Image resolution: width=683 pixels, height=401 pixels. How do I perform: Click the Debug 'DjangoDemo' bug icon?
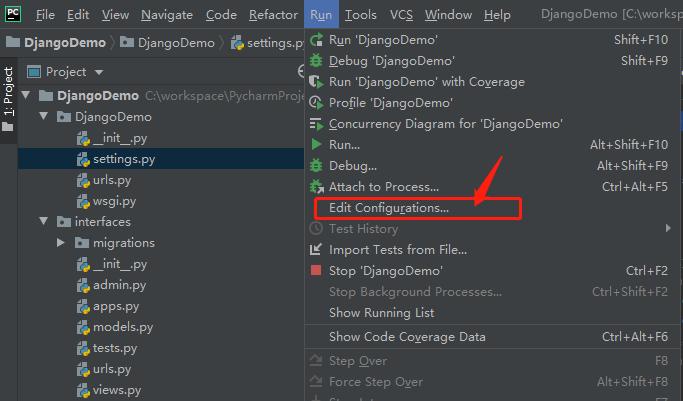click(316, 61)
